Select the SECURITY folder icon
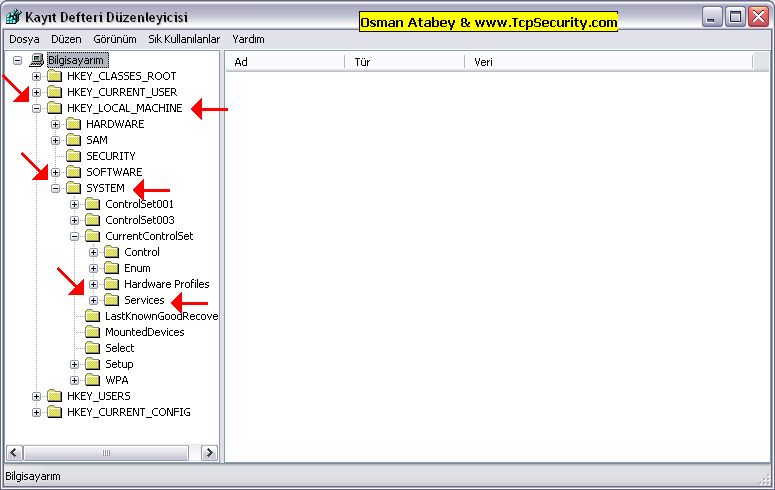 (x=73, y=156)
